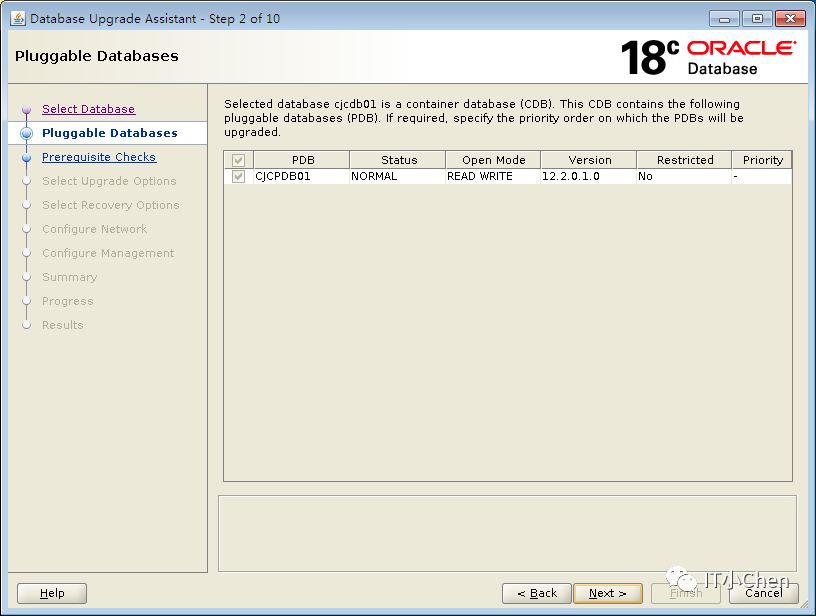
Task: Toggle the select-all checkbox in the PDB table header
Action: point(238,160)
